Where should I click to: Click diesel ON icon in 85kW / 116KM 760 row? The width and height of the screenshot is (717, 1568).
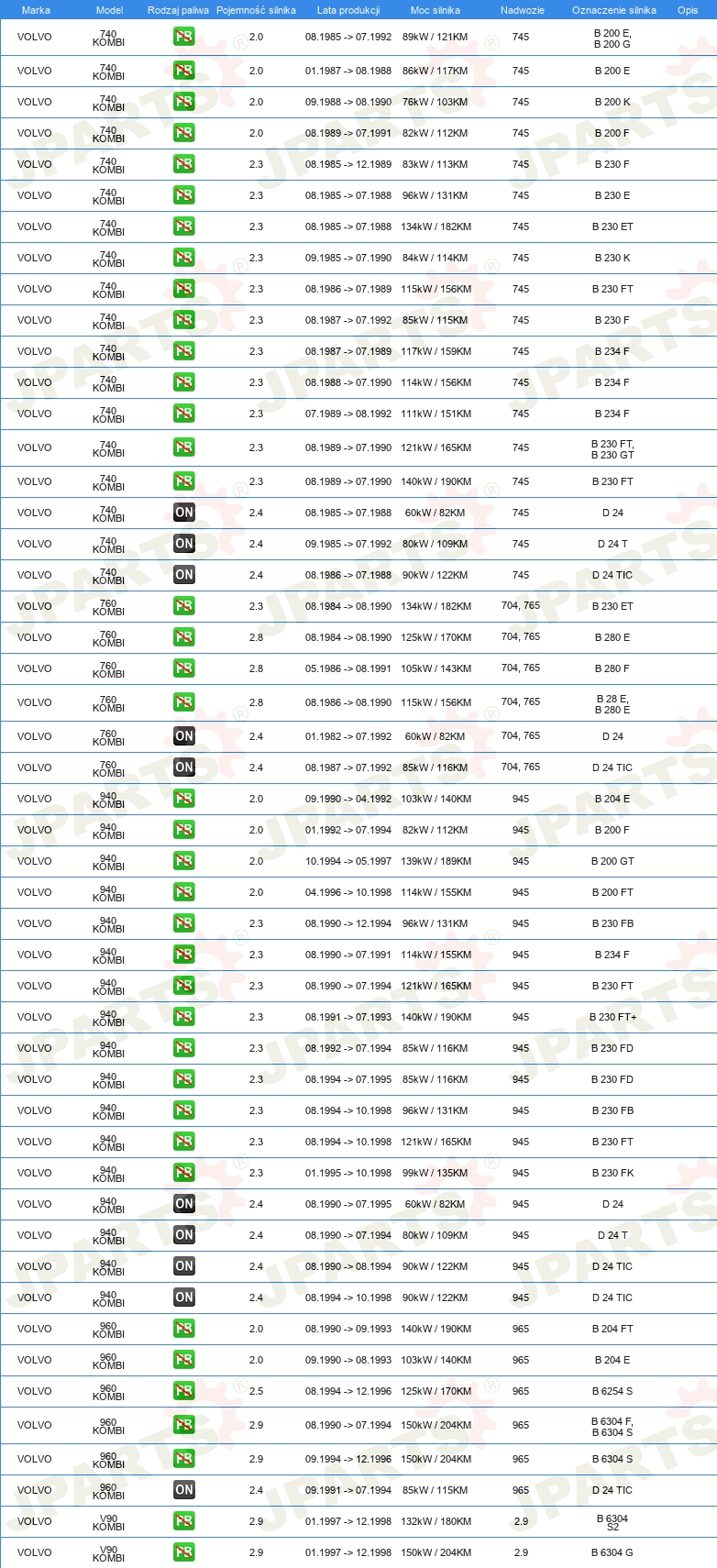184,767
